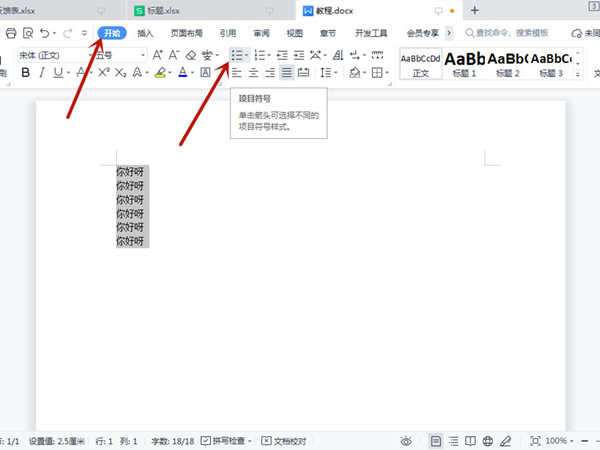Toggle spell check (拼写检查) in status bar
The image size is (600, 450).
pos(227,440)
